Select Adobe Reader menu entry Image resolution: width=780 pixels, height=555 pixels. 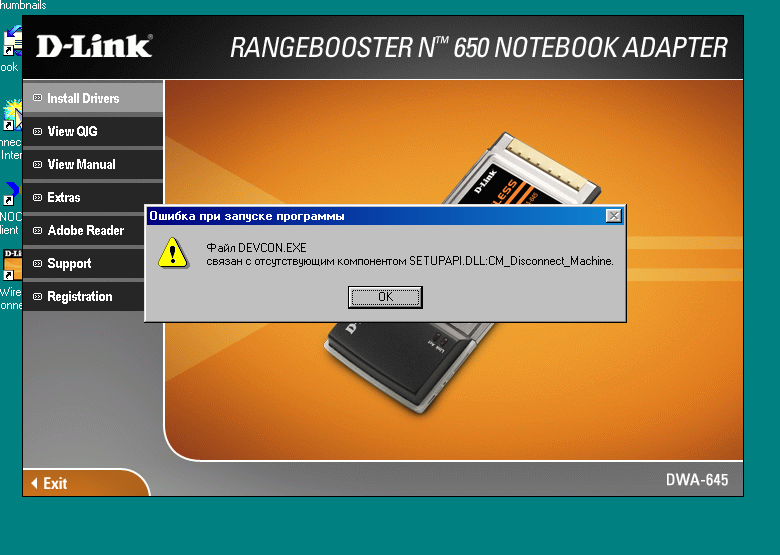[x=85, y=230]
